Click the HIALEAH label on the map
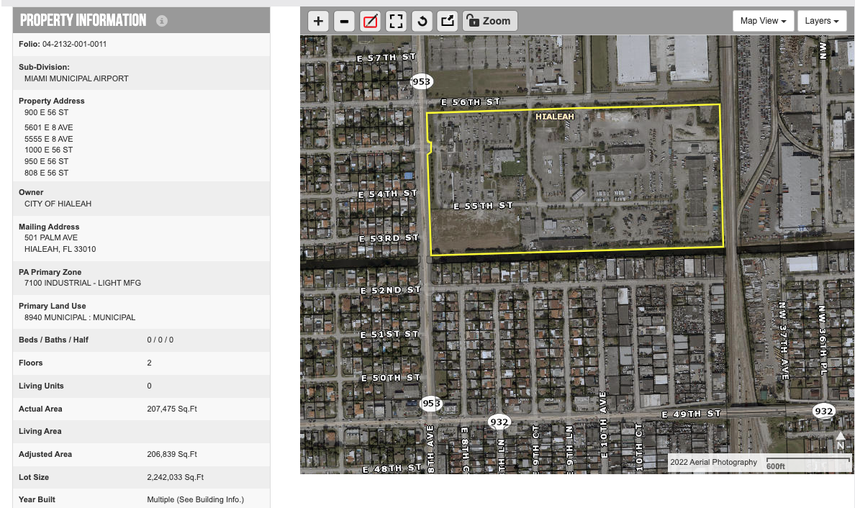855x508 pixels. coord(555,117)
